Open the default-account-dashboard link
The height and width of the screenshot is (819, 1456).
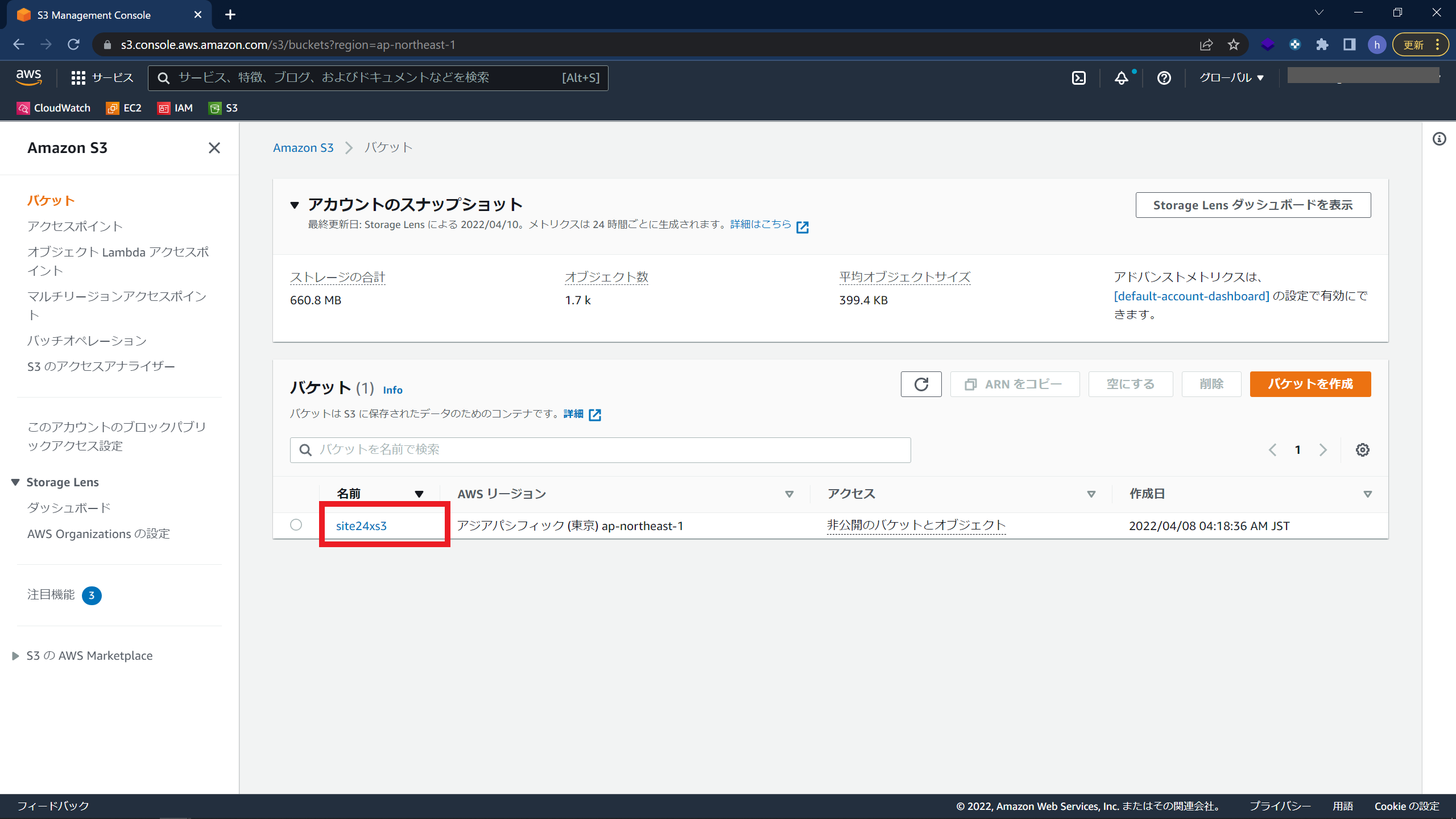pos(1192,296)
